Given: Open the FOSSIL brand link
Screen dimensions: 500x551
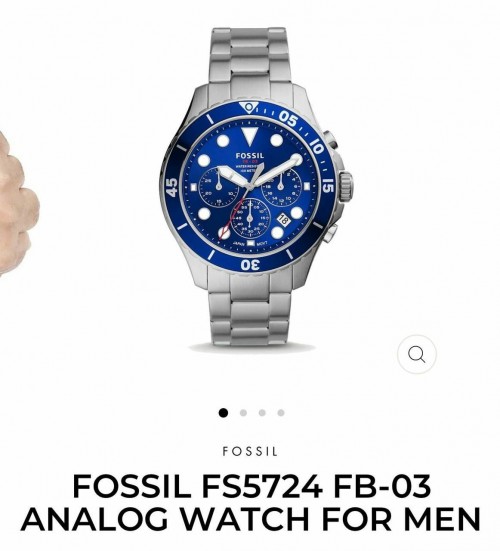Looking at the screenshot, I should pyautogui.click(x=250, y=451).
